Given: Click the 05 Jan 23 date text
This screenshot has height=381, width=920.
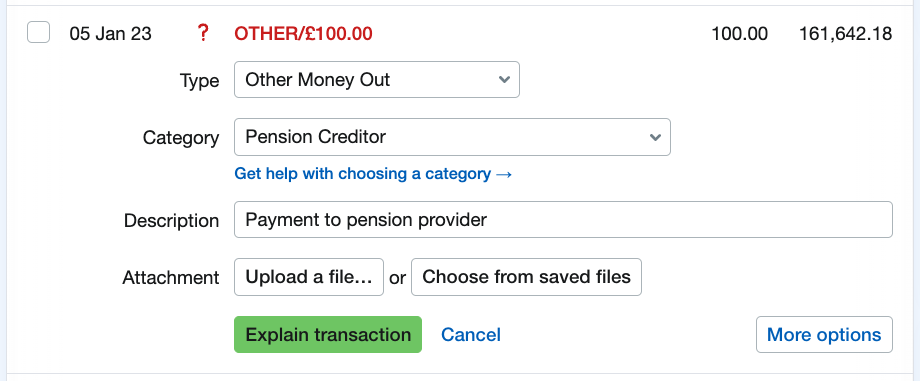Looking at the screenshot, I should click(110, 33).
